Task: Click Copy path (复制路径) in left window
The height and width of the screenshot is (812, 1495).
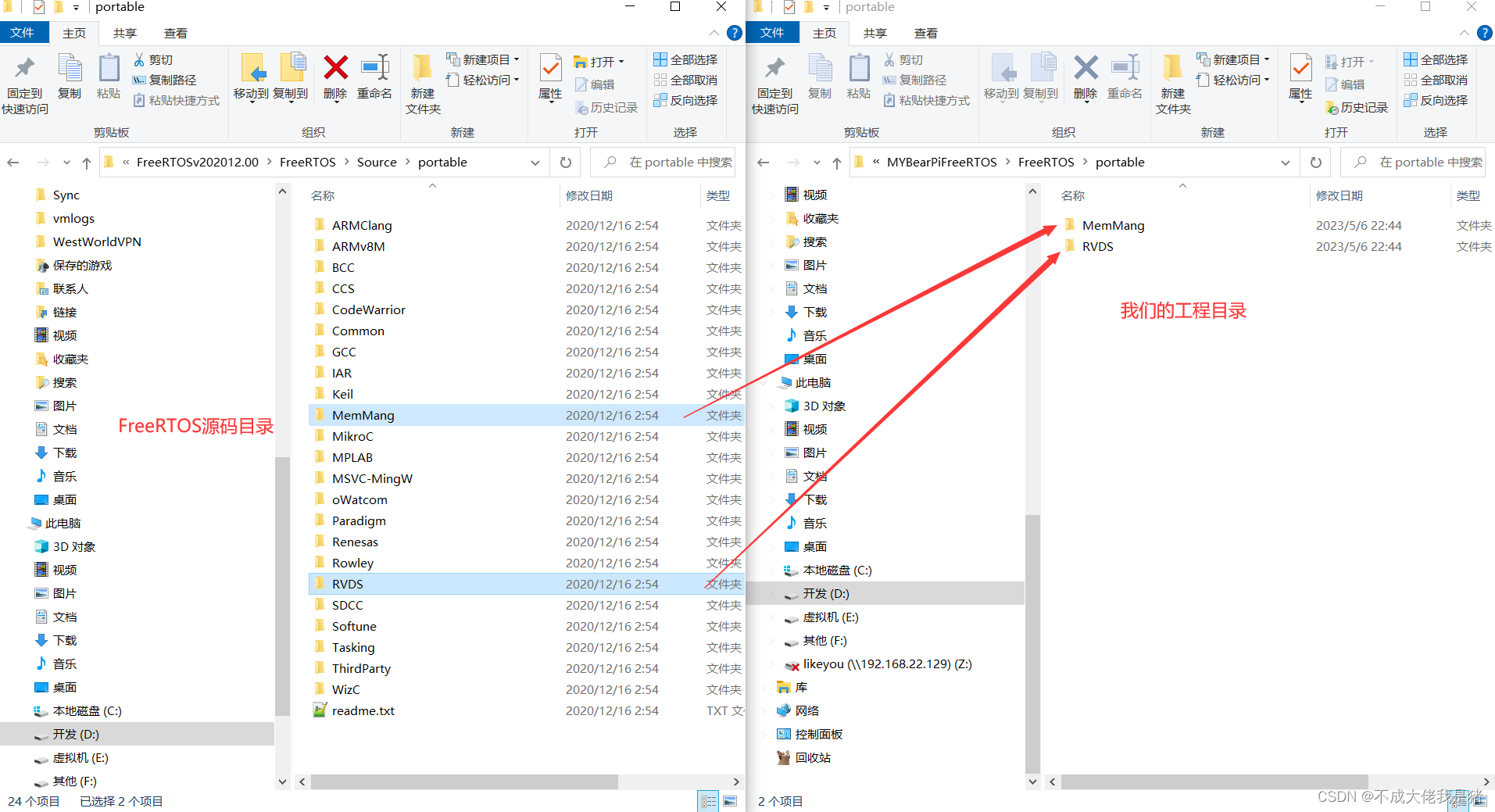Action: [164, 80]
